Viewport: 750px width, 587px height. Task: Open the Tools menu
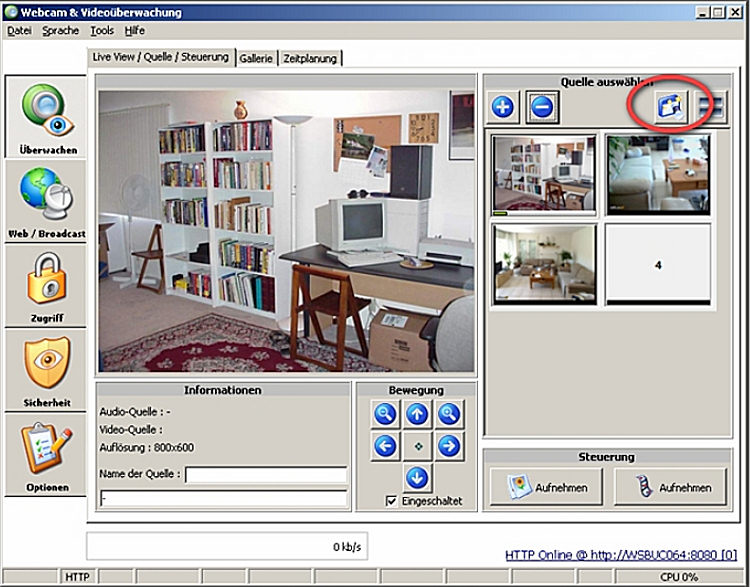tap(102, 31)
